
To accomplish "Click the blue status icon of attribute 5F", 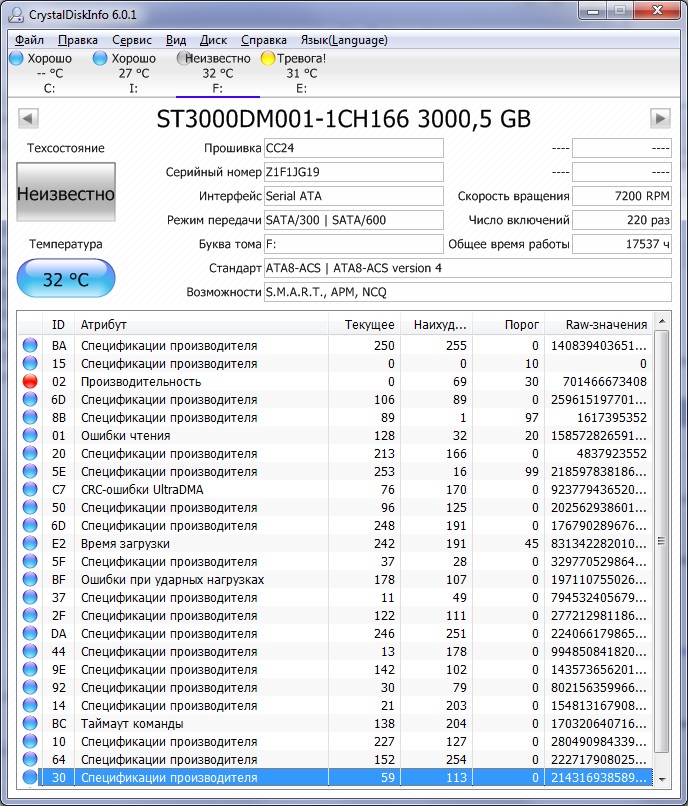I will (30, 561).
